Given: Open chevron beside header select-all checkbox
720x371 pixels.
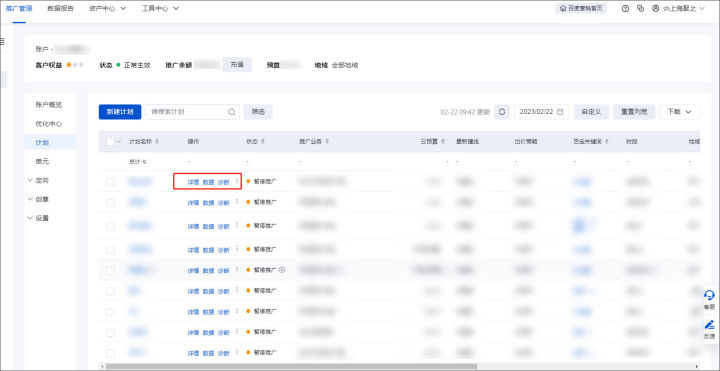Looking at the screenshot, I should [x=120, y=142].
